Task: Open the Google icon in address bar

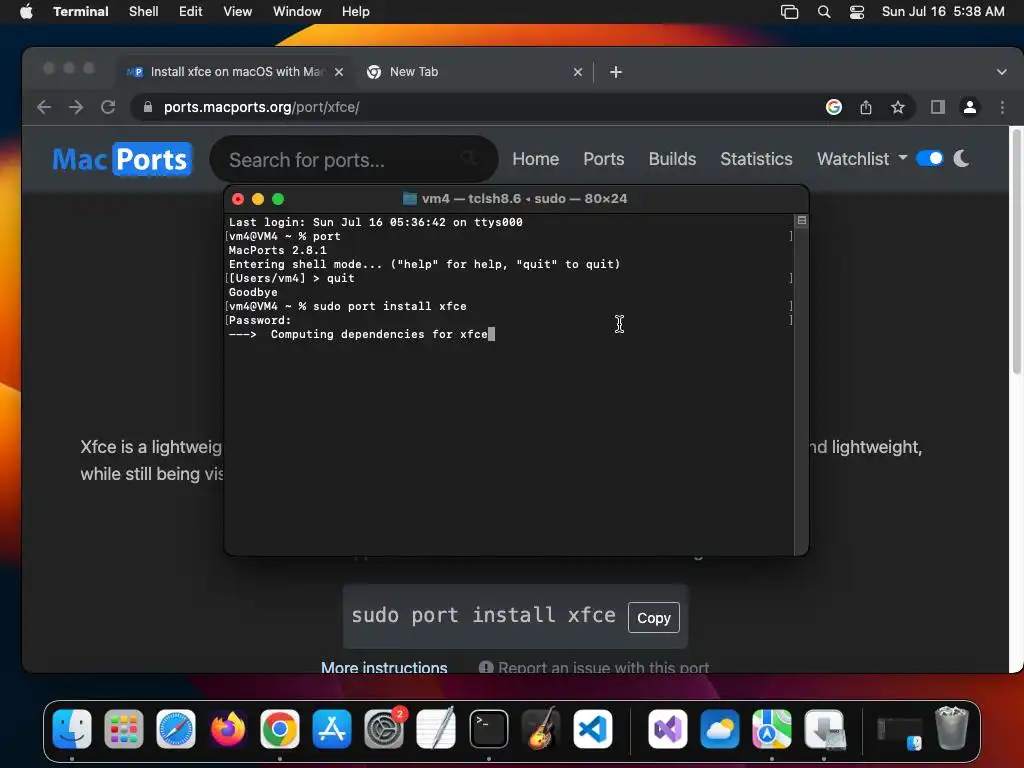Action: pyautogui.click(x=833, y=107)
